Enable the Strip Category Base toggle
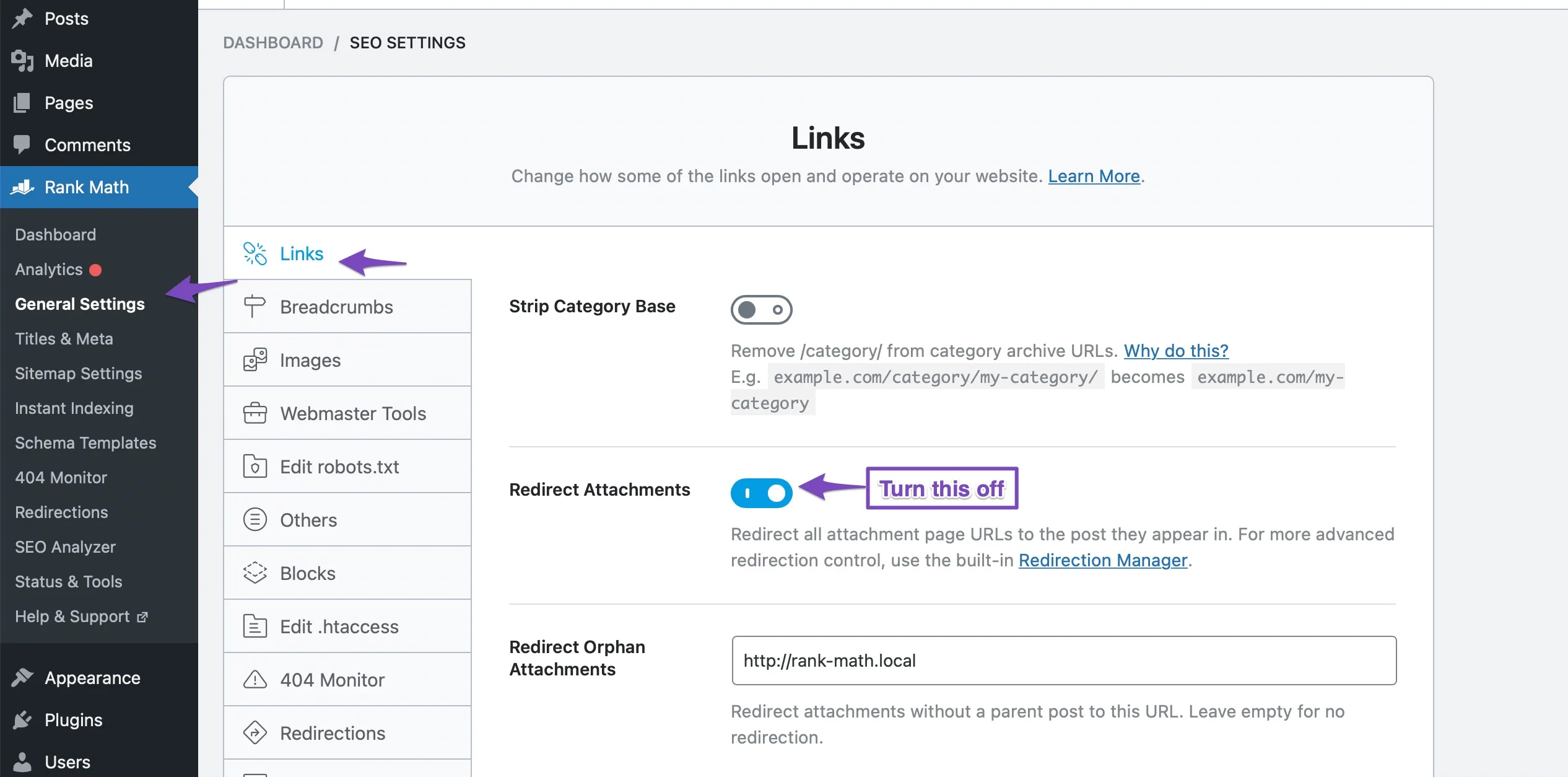 761,310
